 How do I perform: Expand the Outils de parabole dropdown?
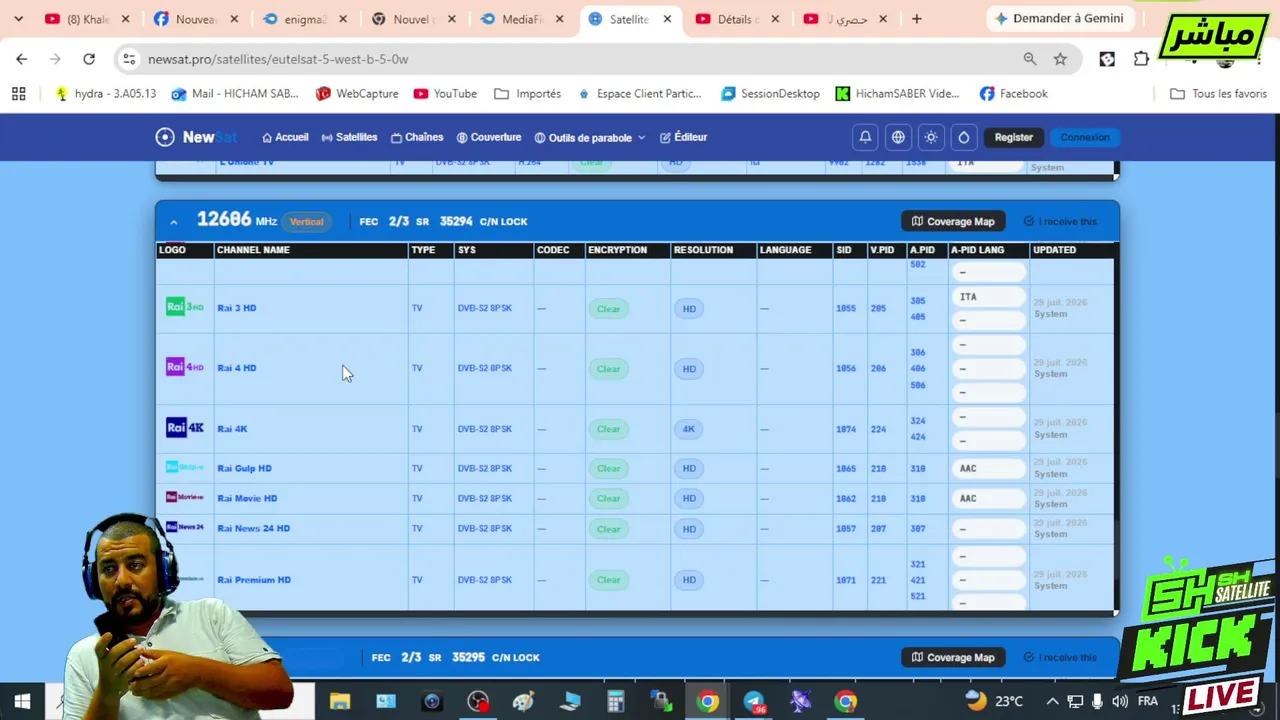coord(590,137)
